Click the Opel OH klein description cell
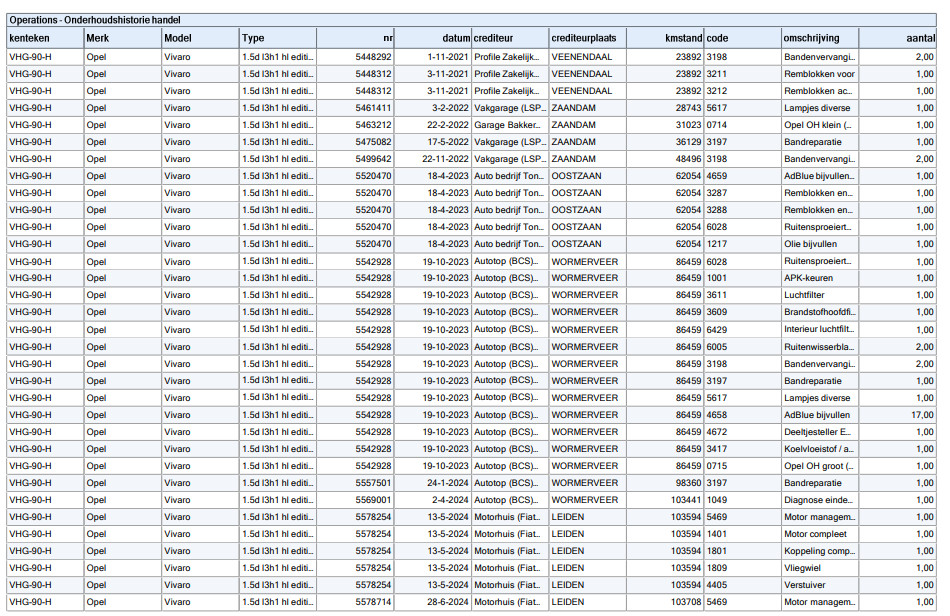 (x=820, y=125)
